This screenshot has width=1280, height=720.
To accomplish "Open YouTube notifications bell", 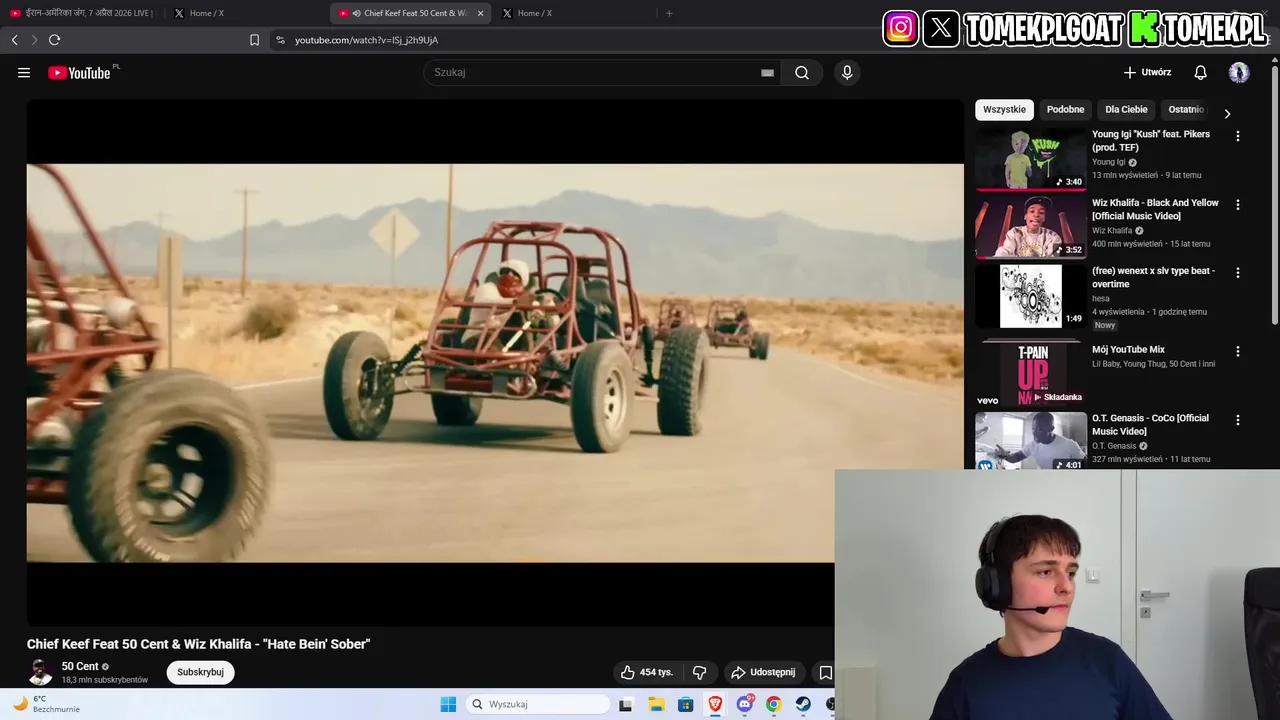I will pyautogui.click(x=1200, y=73).
